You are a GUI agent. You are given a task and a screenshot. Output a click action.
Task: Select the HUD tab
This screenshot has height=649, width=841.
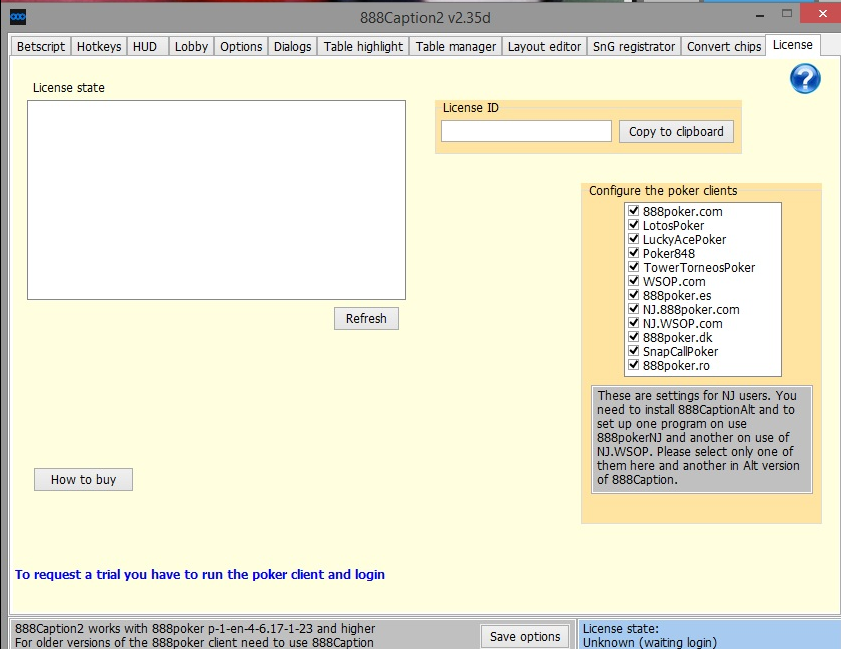point(145,47)
